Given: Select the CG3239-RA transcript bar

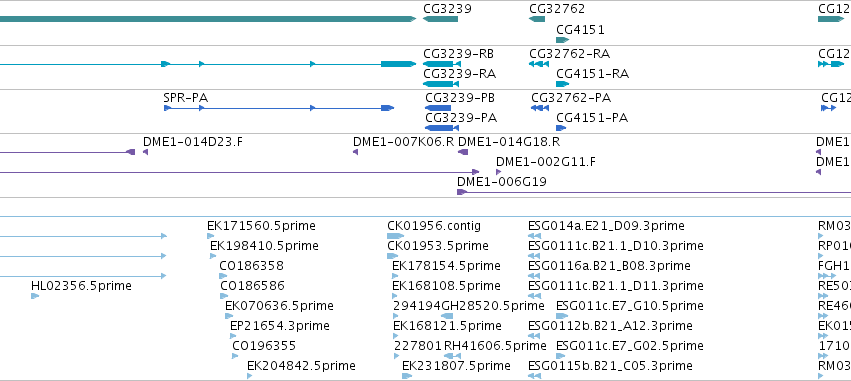Looking at the screenshot, I should [442, 84].
